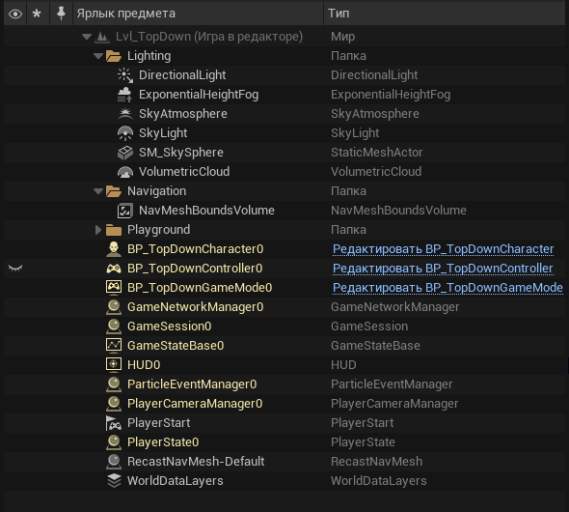Click the eye visibility column header
Image resolution: width=569 pixels, height=512 pixels.
coord(15,14)
